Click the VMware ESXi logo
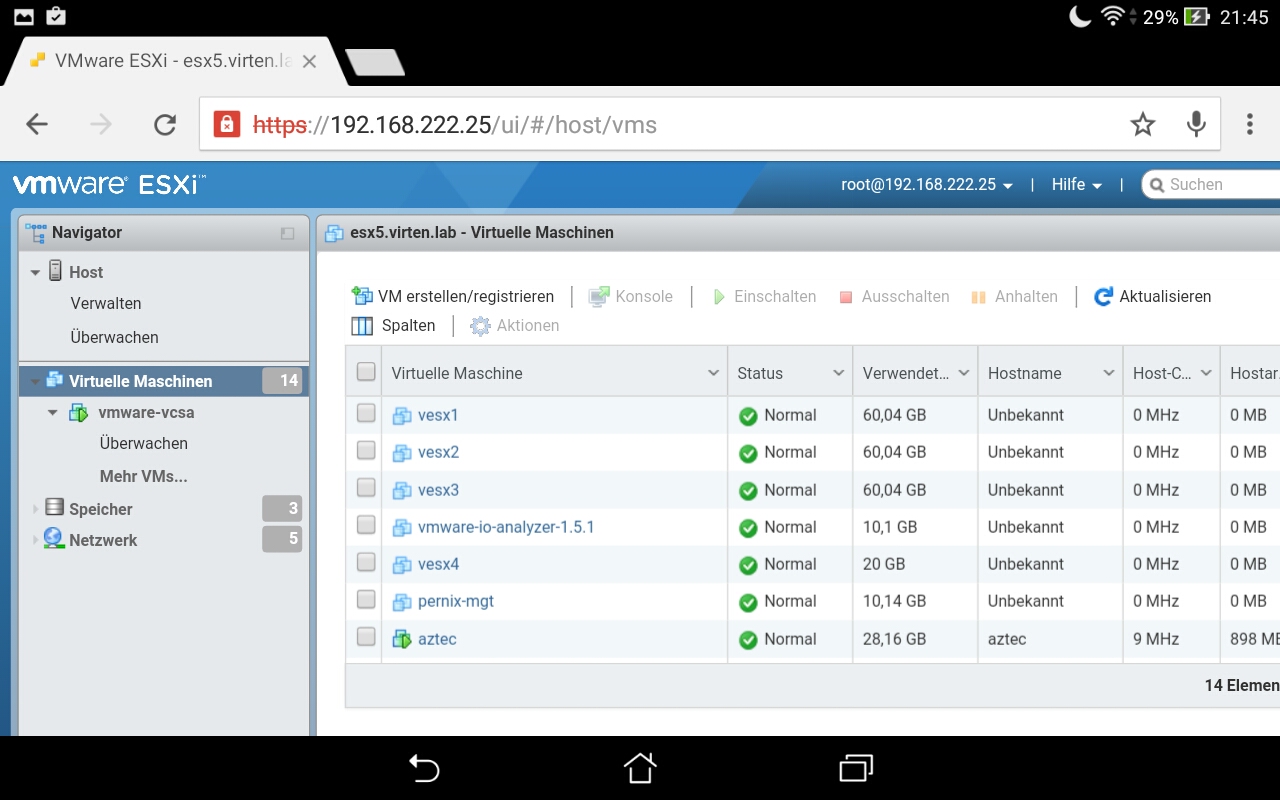1280x800 pixels. 109,184
